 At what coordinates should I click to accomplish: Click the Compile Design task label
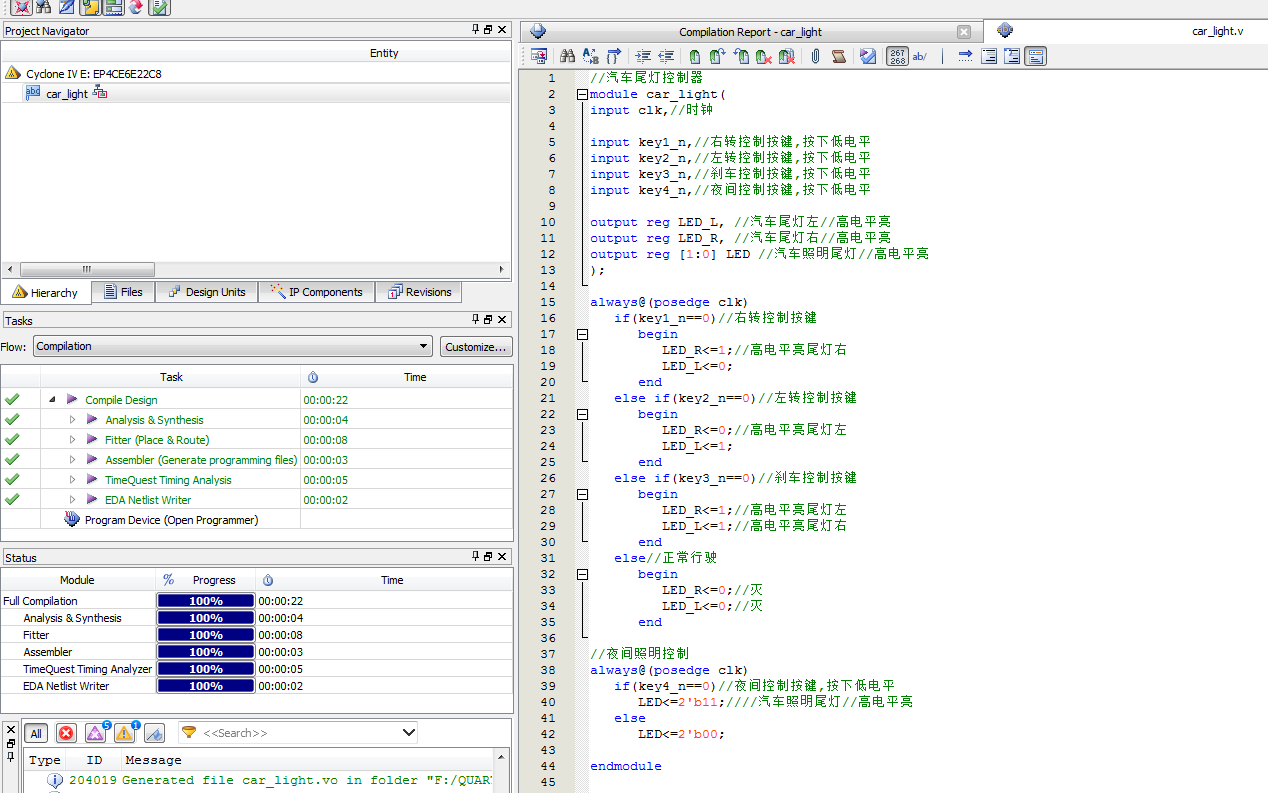pos(121,400)
